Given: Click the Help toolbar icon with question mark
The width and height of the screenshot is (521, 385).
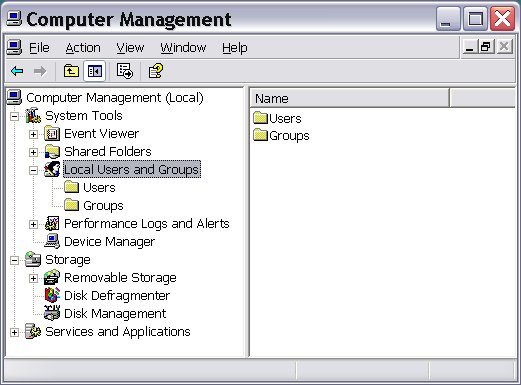Looking at the screenshot, I should click(x=156, y=71).
